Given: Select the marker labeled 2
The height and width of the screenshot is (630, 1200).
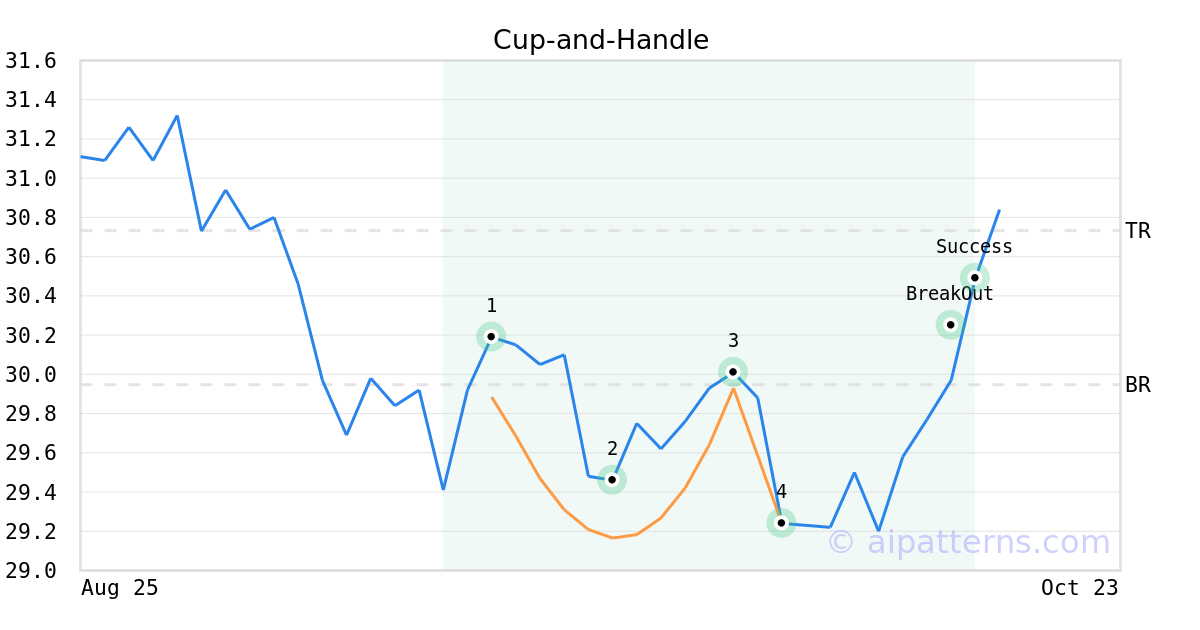Looking at the screenshot, I should click(612, 480).
